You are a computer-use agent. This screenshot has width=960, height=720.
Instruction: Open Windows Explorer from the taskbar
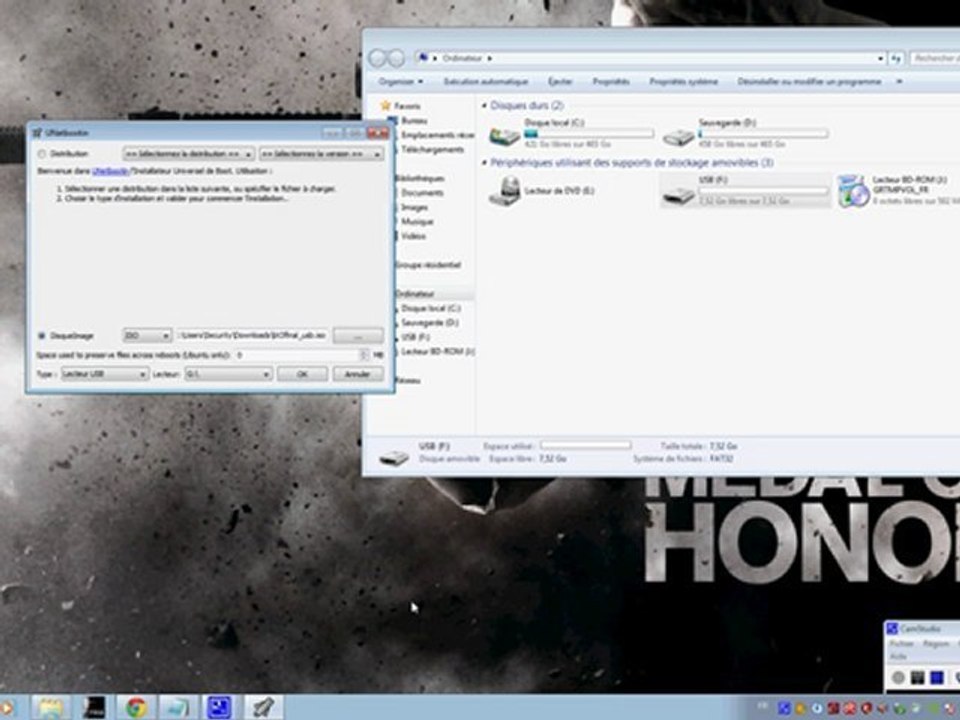(x=51, y=707)
